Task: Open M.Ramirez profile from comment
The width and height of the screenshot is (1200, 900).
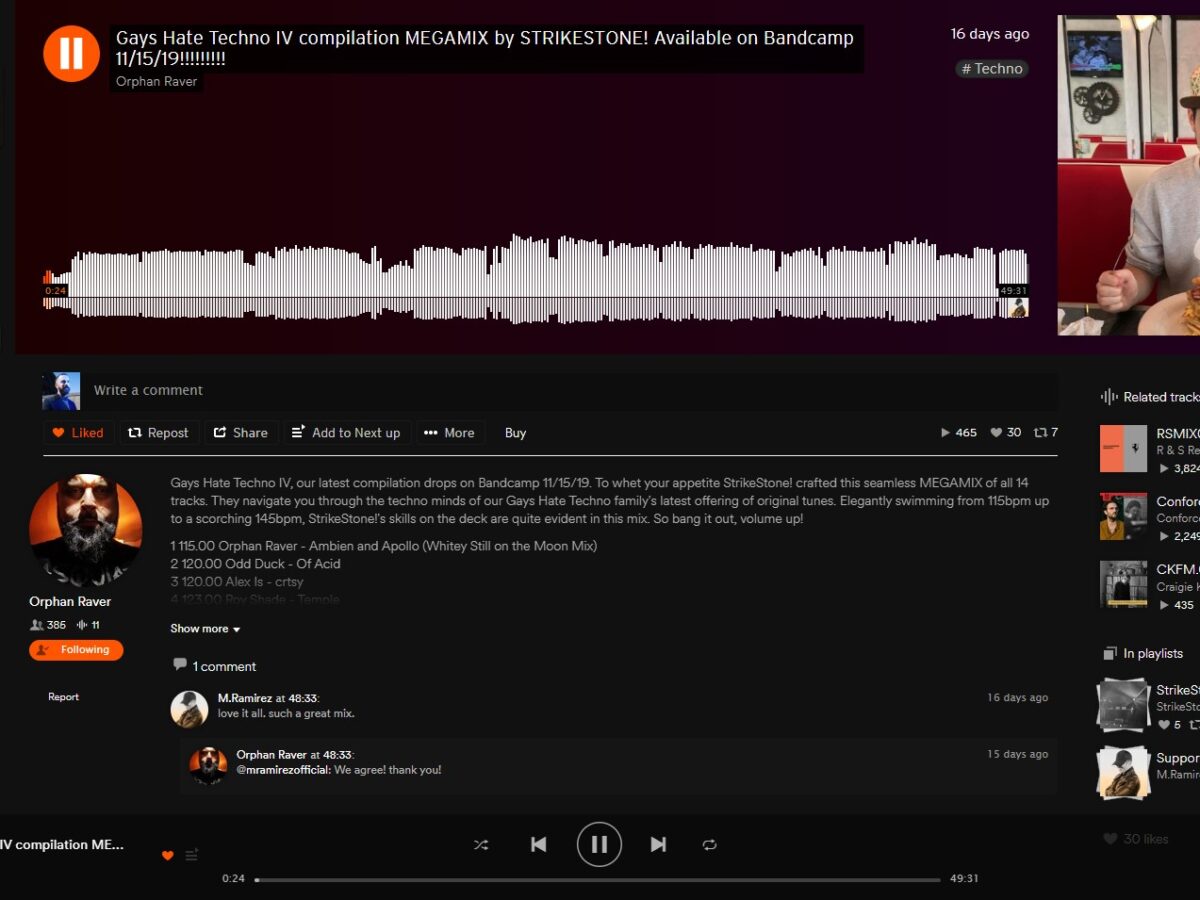Action: tap(245, 698)
